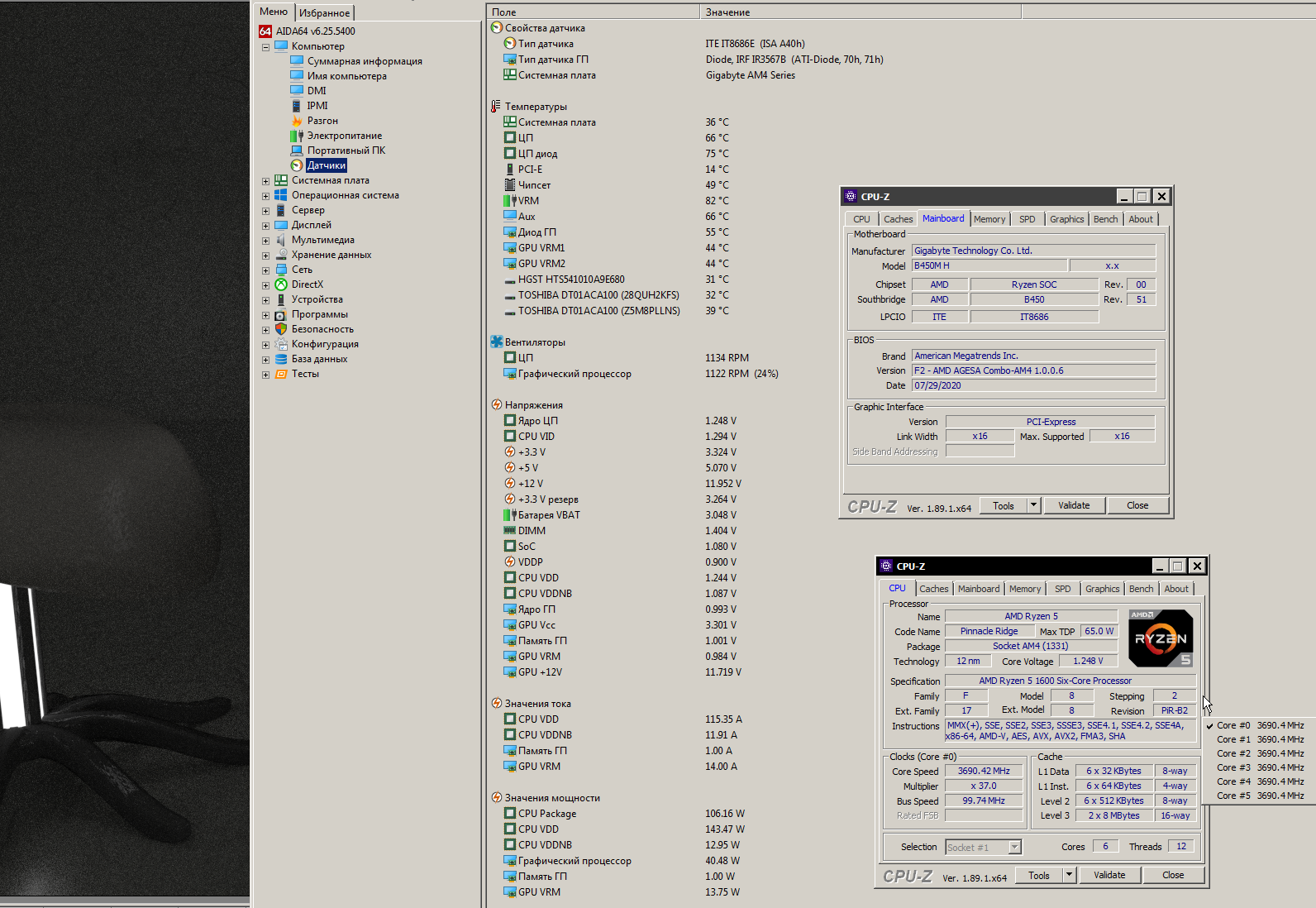Click the DirectX icon in sidebar
1316x908 pixels.
point(281,284)
